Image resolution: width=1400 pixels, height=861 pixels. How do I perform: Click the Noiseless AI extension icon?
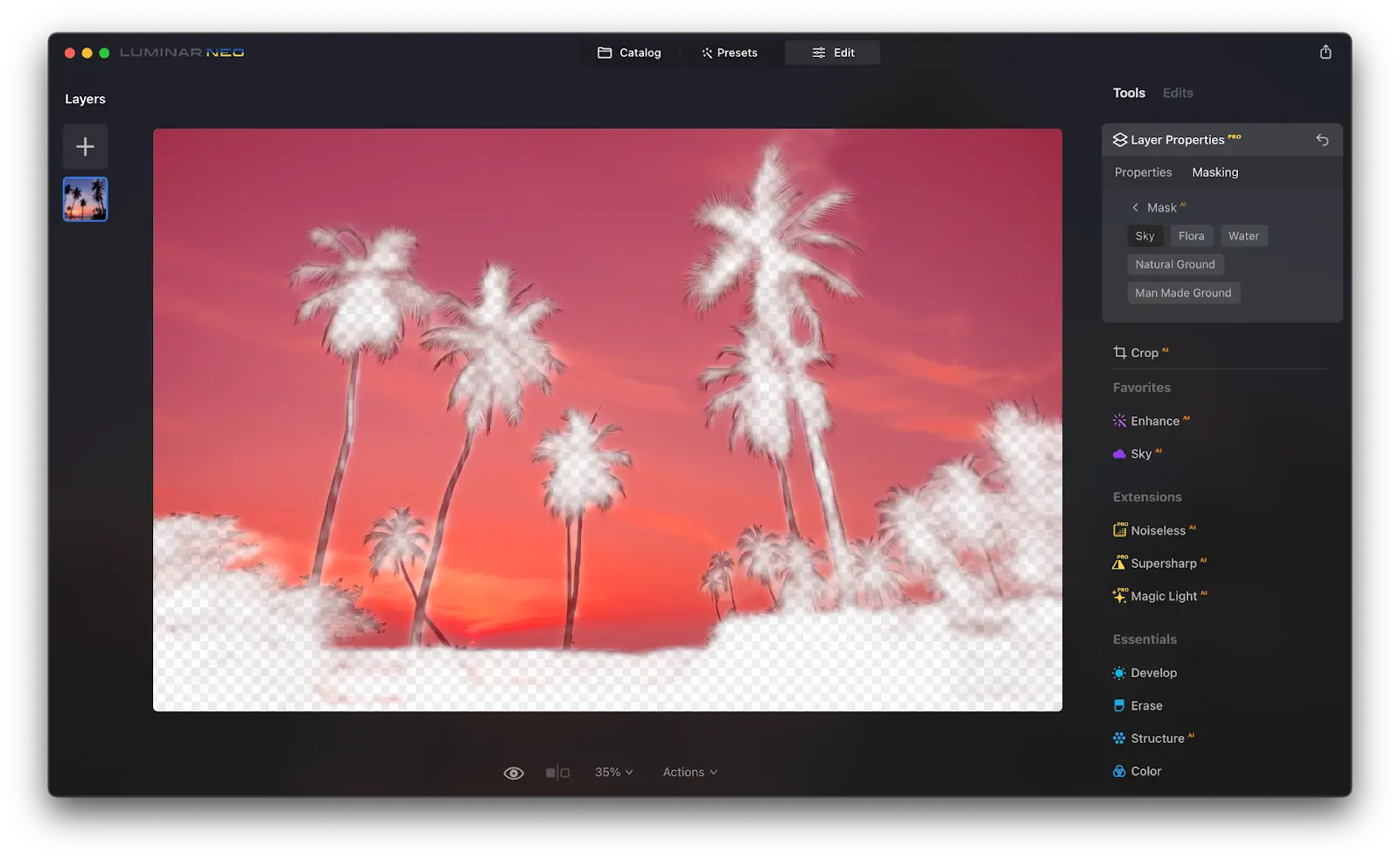tap(1119, 530)
